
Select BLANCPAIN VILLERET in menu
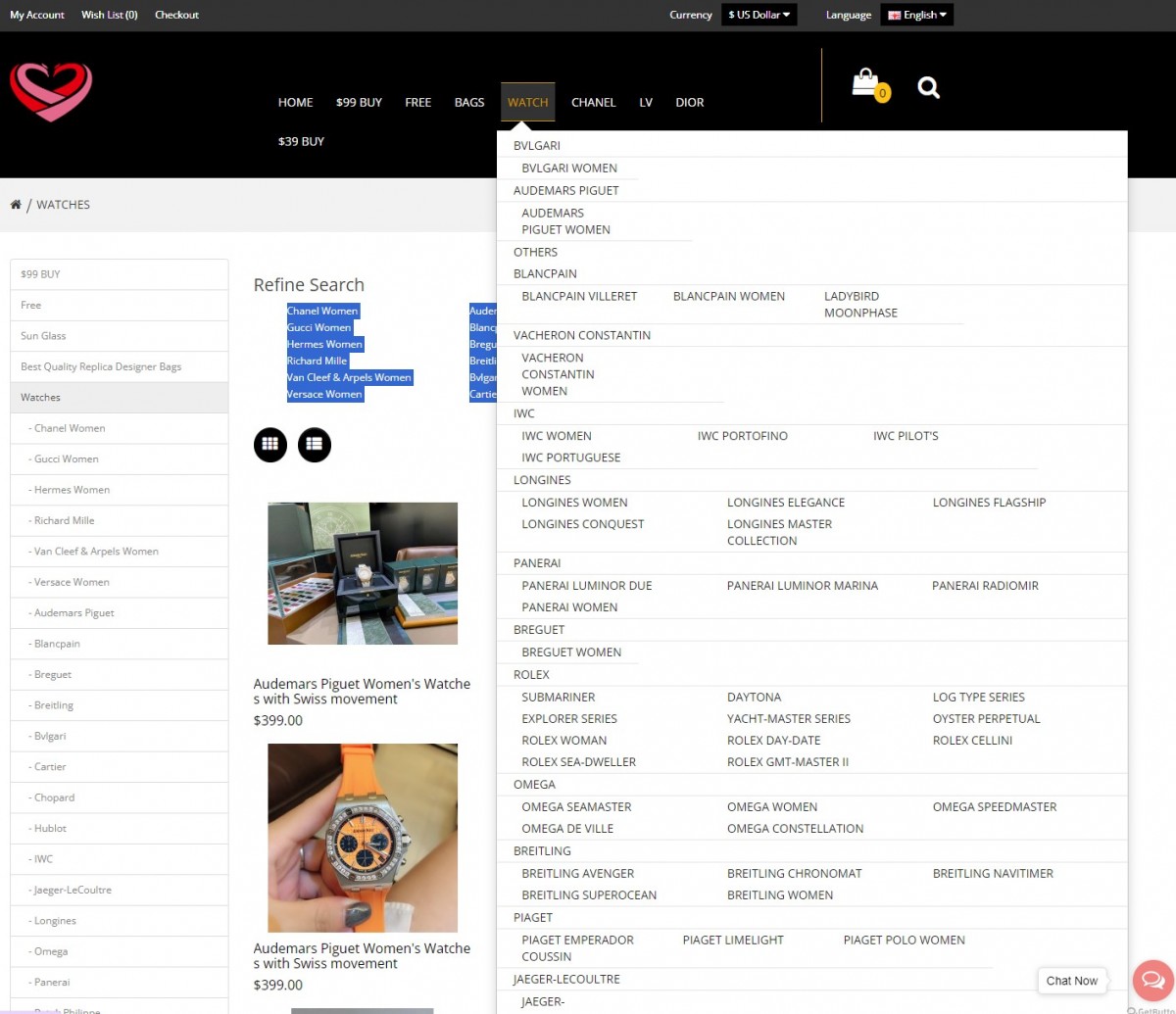click(579, 296)
